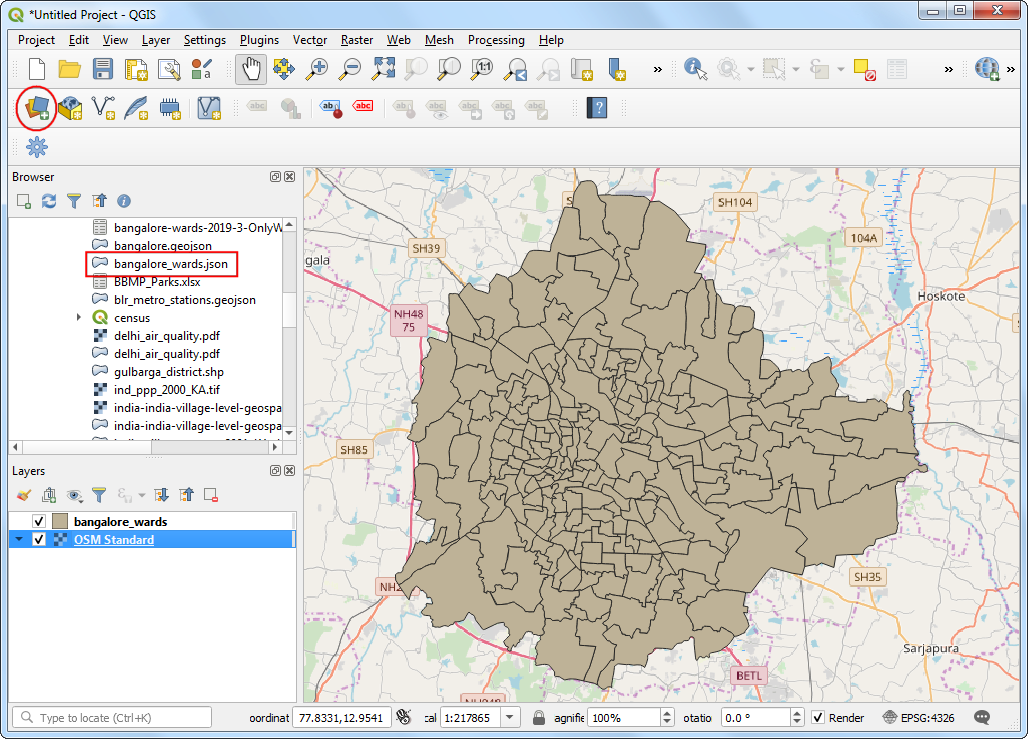Open the Identify Features tool
This screenshot has height=739, width=1028.
click(695, 69)
